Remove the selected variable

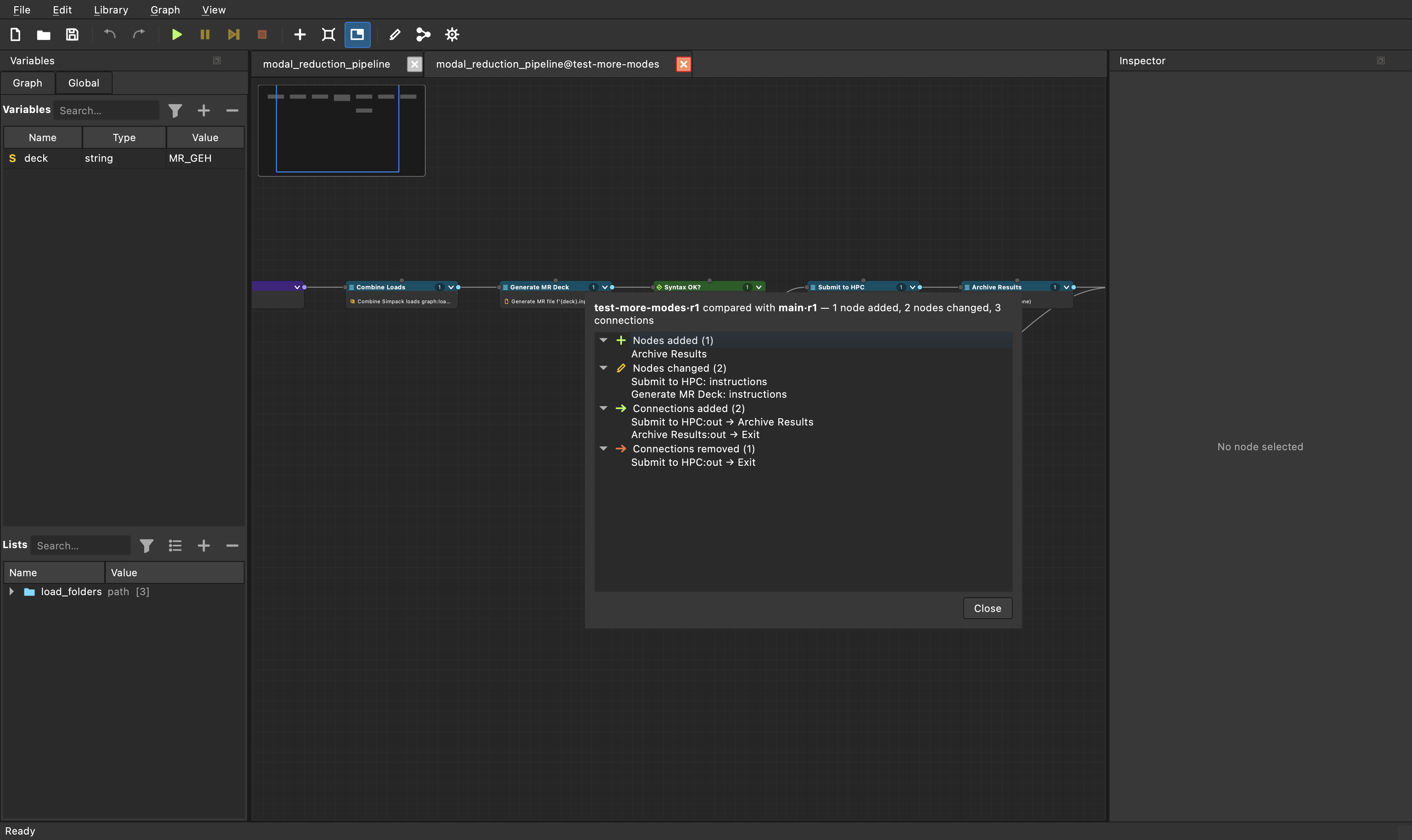tap(232, 110)
